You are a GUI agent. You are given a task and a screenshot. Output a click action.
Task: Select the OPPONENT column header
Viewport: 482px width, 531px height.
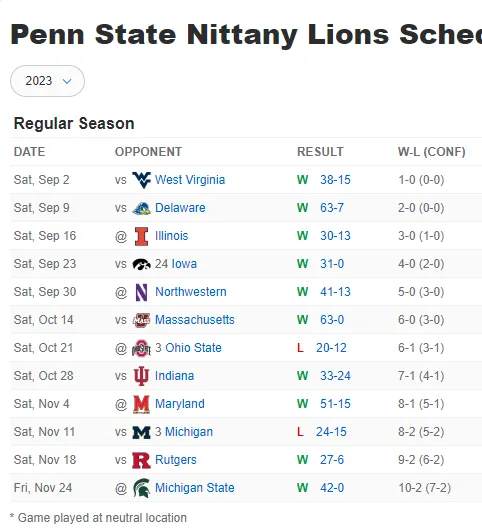(x=148, y=152)
